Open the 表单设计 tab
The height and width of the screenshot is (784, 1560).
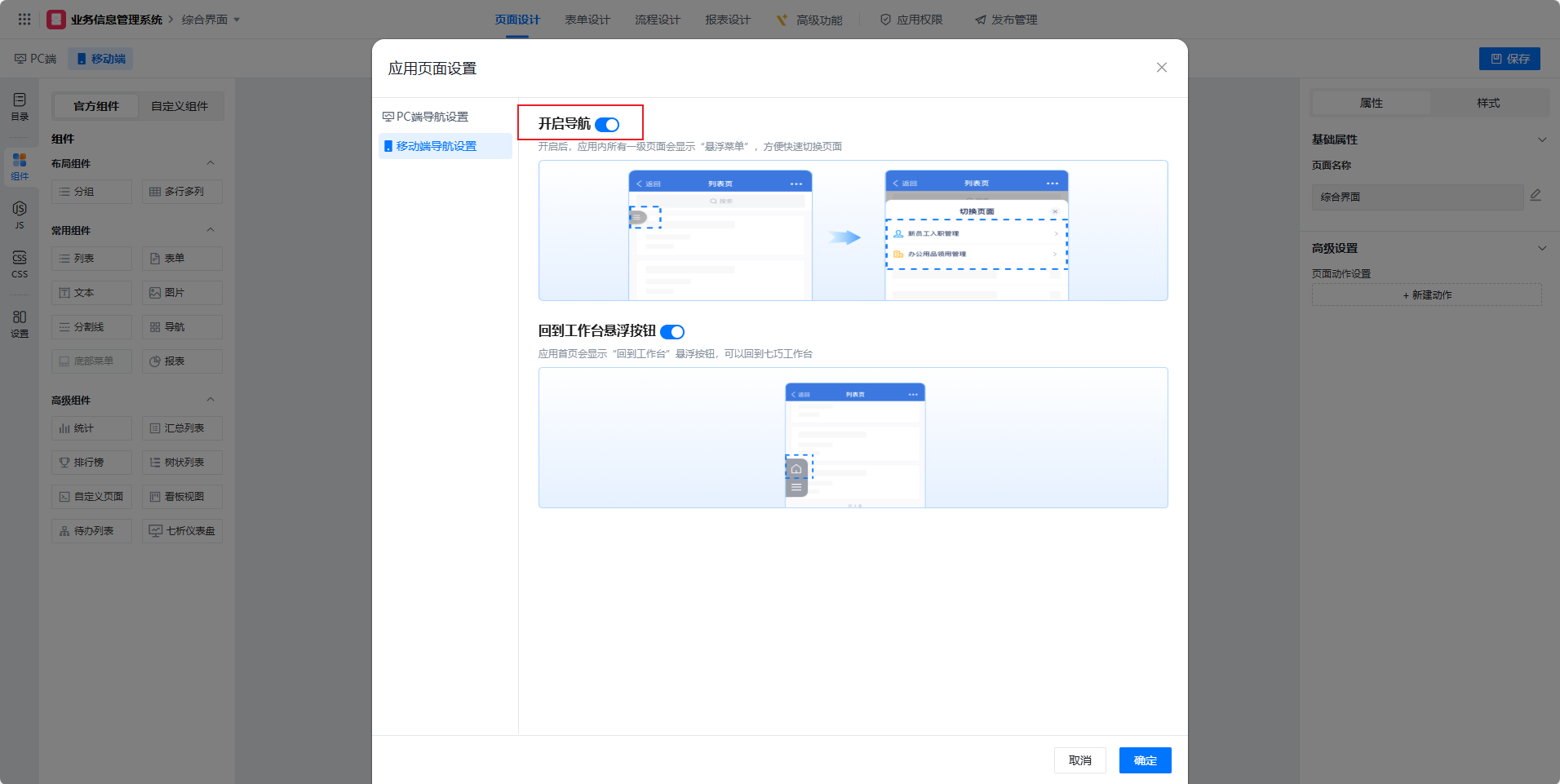click(x=587, y=20)
